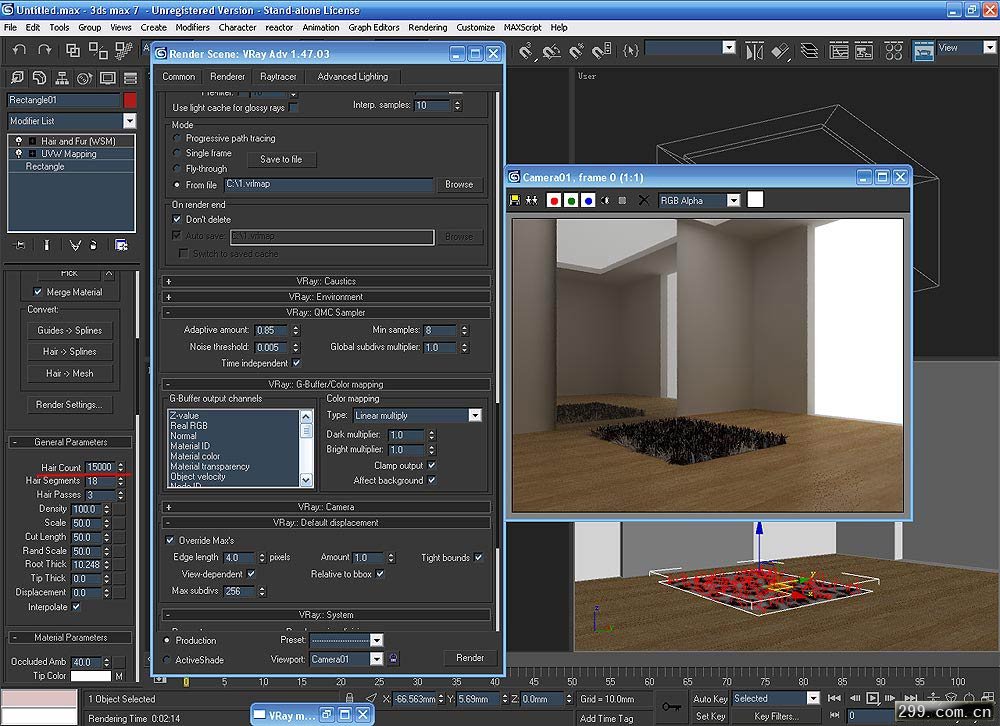This screenshot has width=1000, height=726.
Task: Toggle the 3D Snaps magnet icon
Action: pos(526,50)
